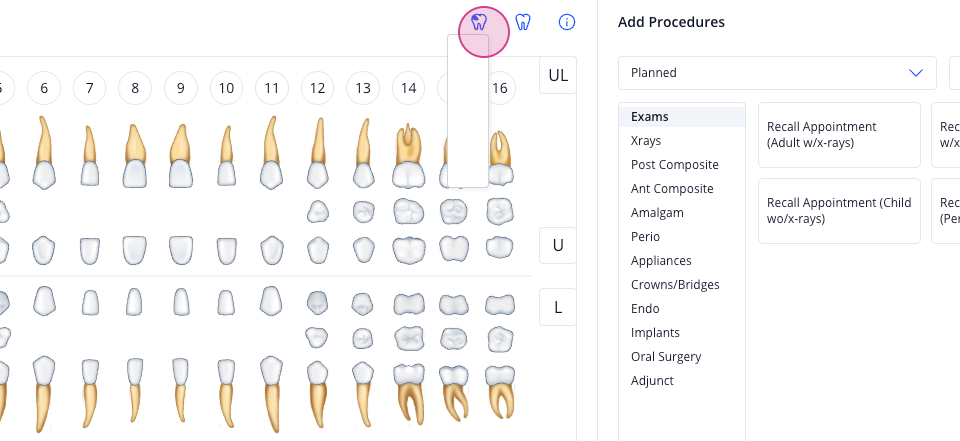This screenshot has height=441, width=960.
Task: Toggle the U arch button
Action: click(558, 246)
